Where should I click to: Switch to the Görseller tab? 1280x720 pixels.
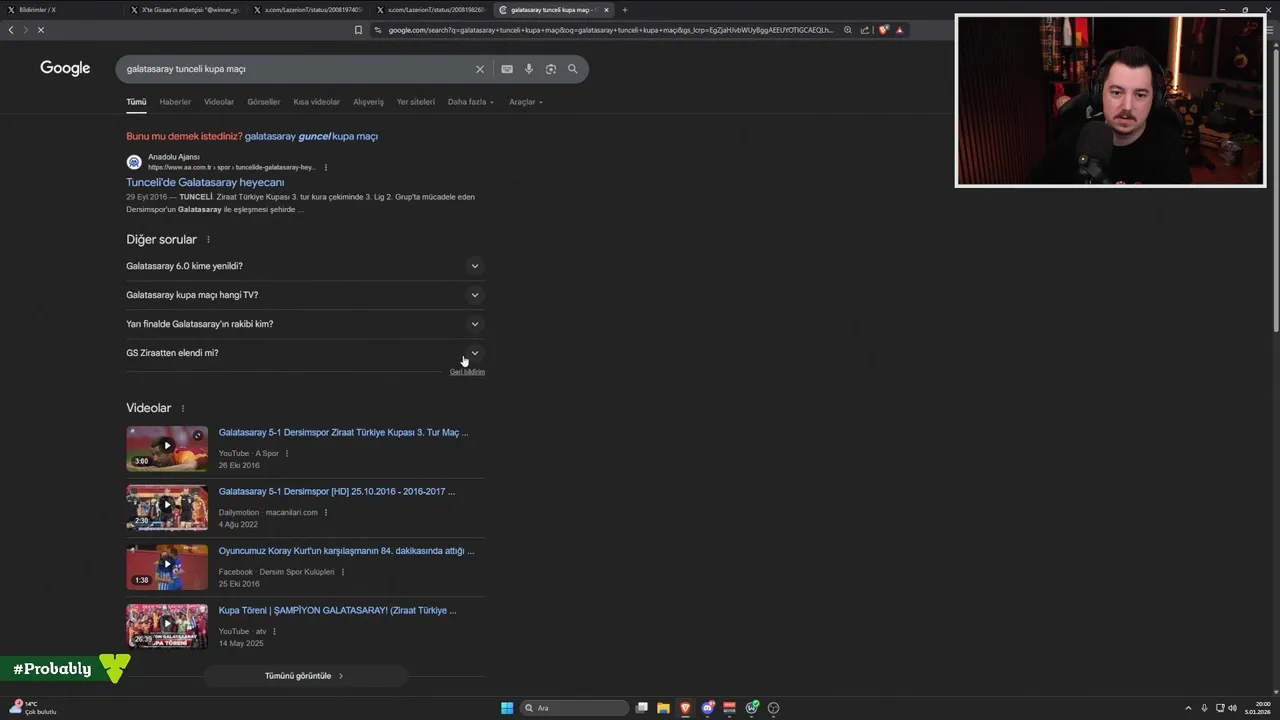[264, 102]
